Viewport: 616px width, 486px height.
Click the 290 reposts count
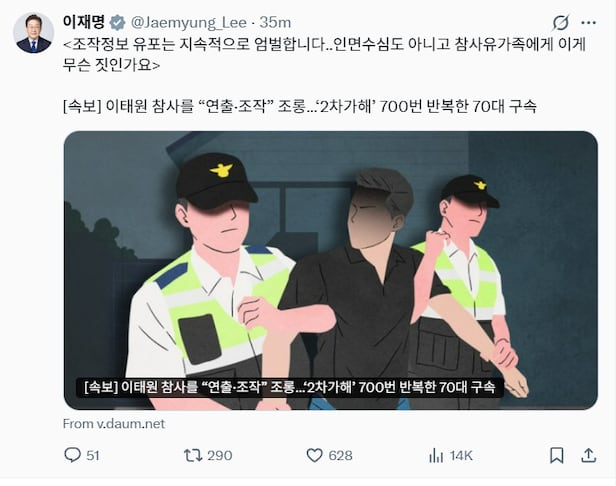pos(220,456)
